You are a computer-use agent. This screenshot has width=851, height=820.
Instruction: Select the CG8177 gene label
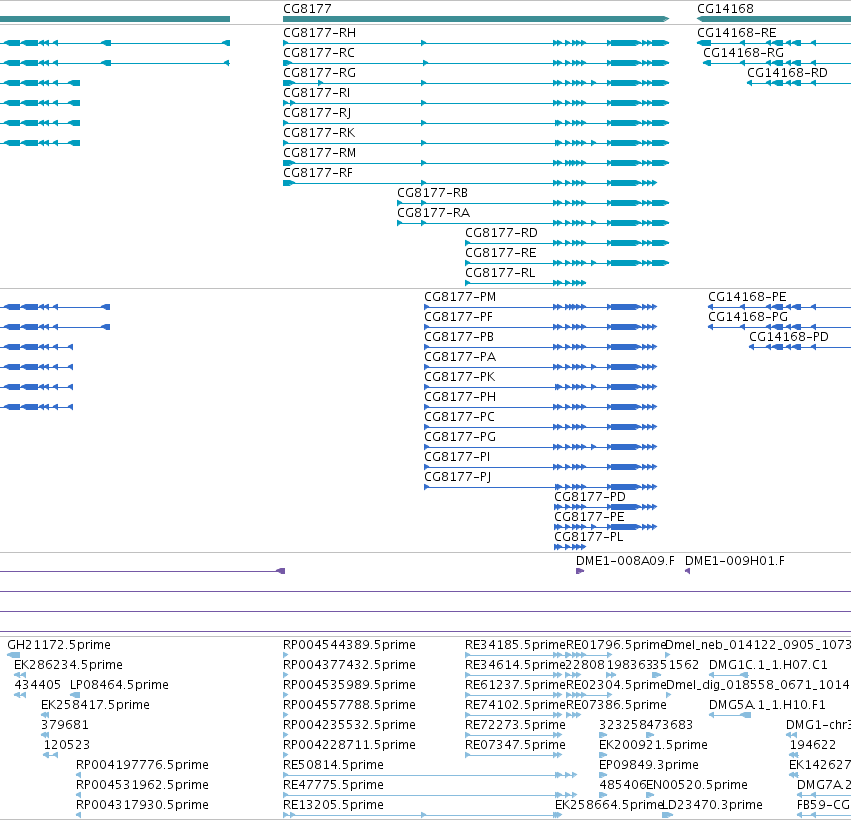click(x=307, y=9)
